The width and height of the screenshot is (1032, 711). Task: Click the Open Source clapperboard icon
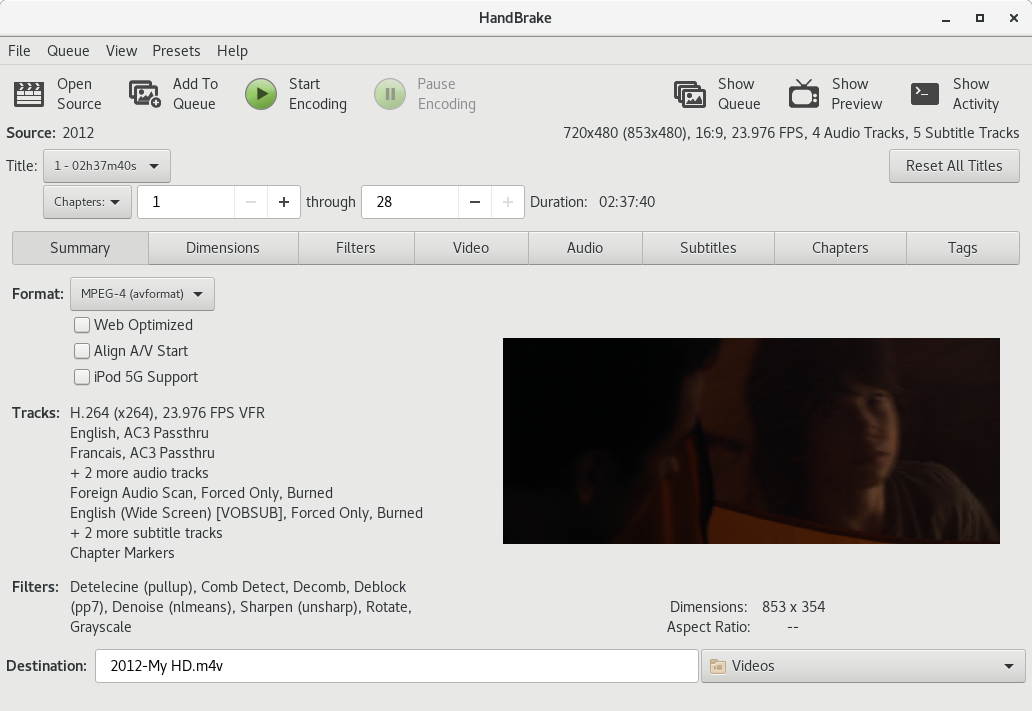[29, 94]
